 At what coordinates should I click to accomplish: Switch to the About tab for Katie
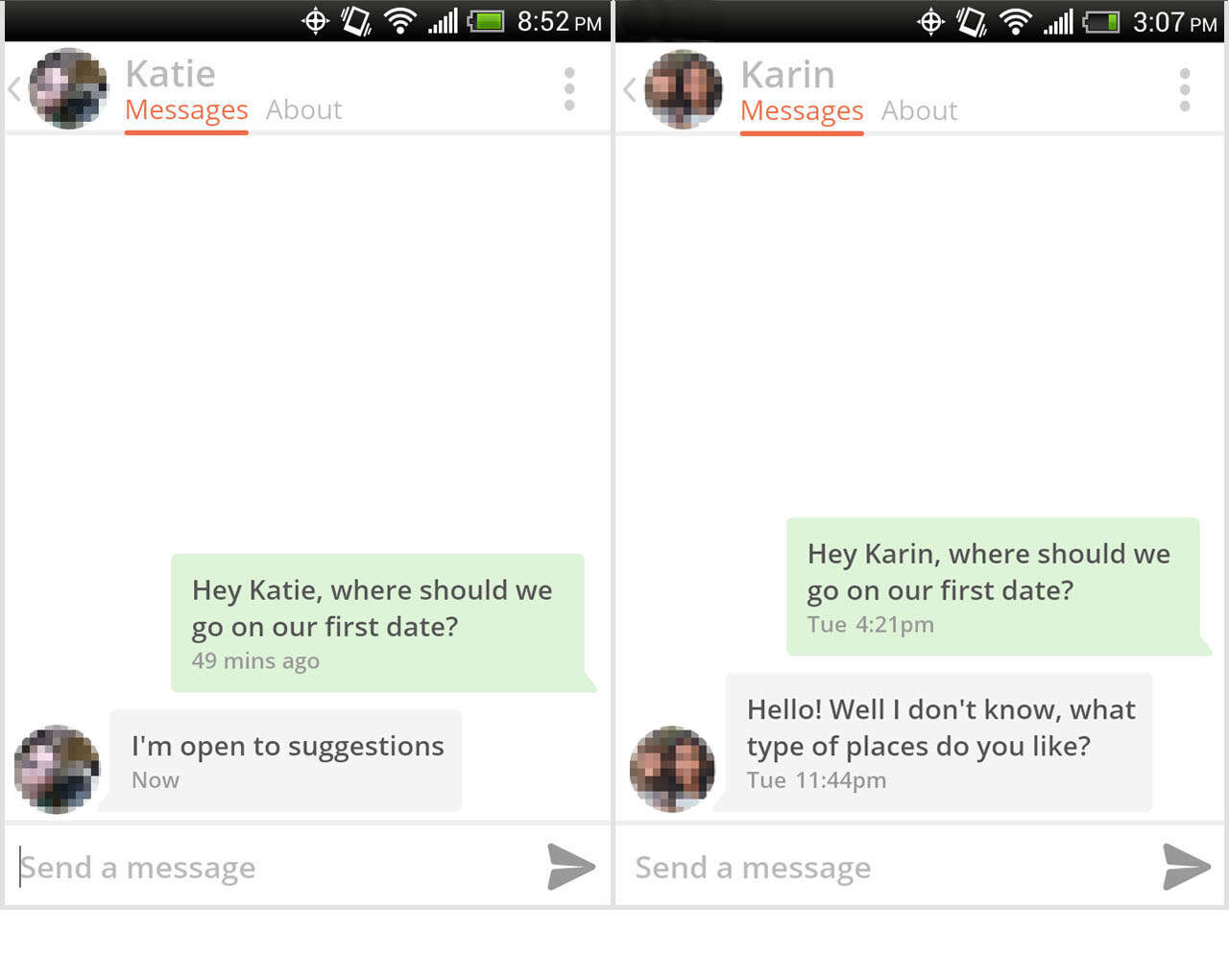[303, 109]
